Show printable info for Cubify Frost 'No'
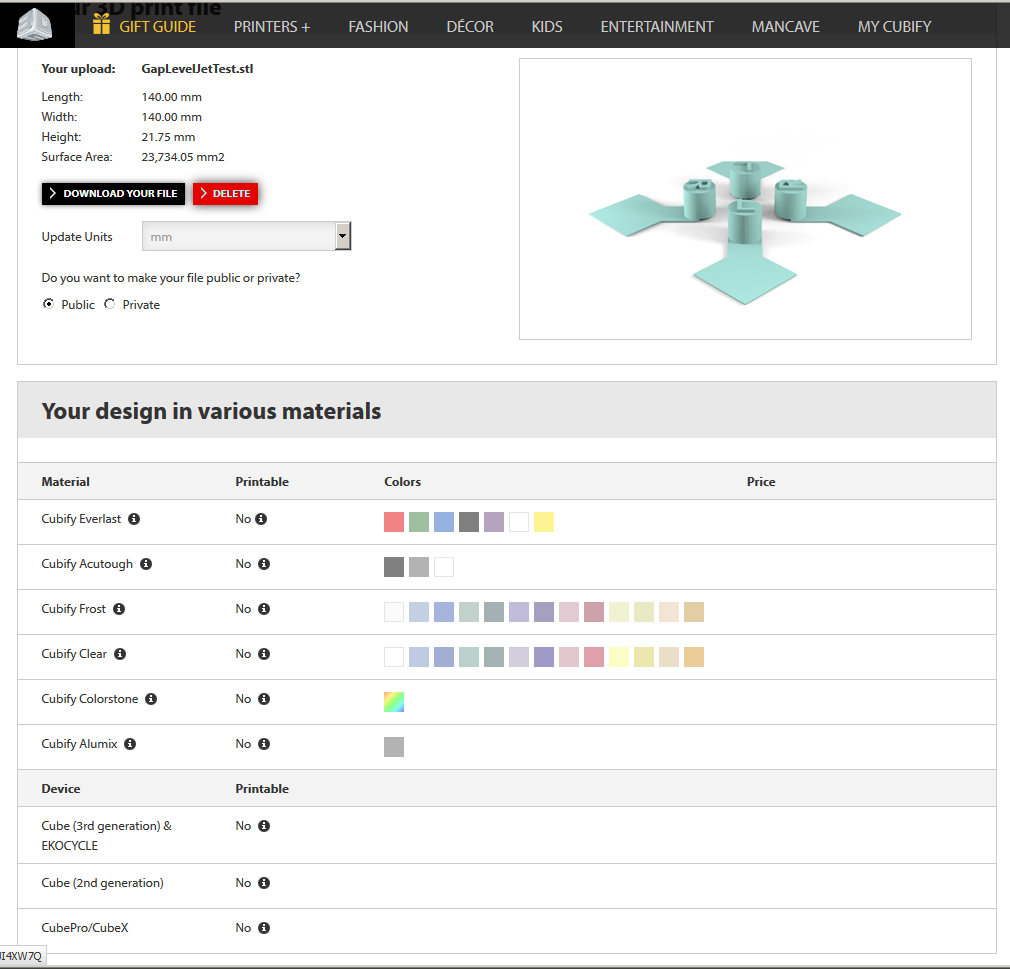 pos(264,609)
